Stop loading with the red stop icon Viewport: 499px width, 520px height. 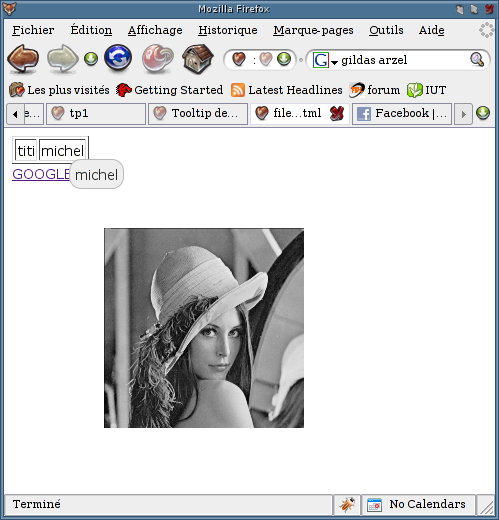158,59
